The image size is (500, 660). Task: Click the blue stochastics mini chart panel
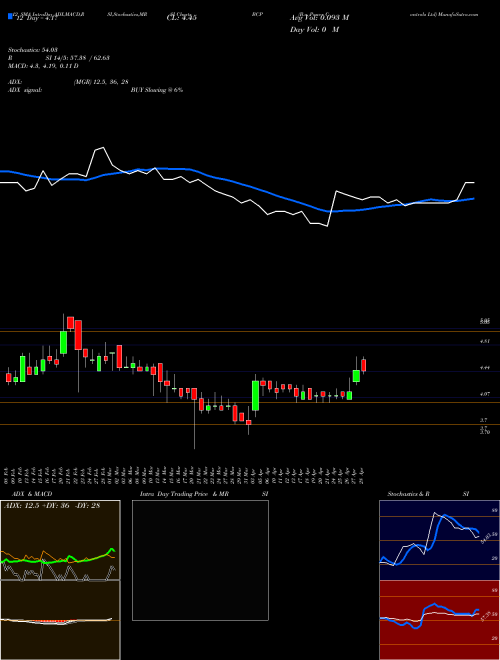[x=439, y=540]
